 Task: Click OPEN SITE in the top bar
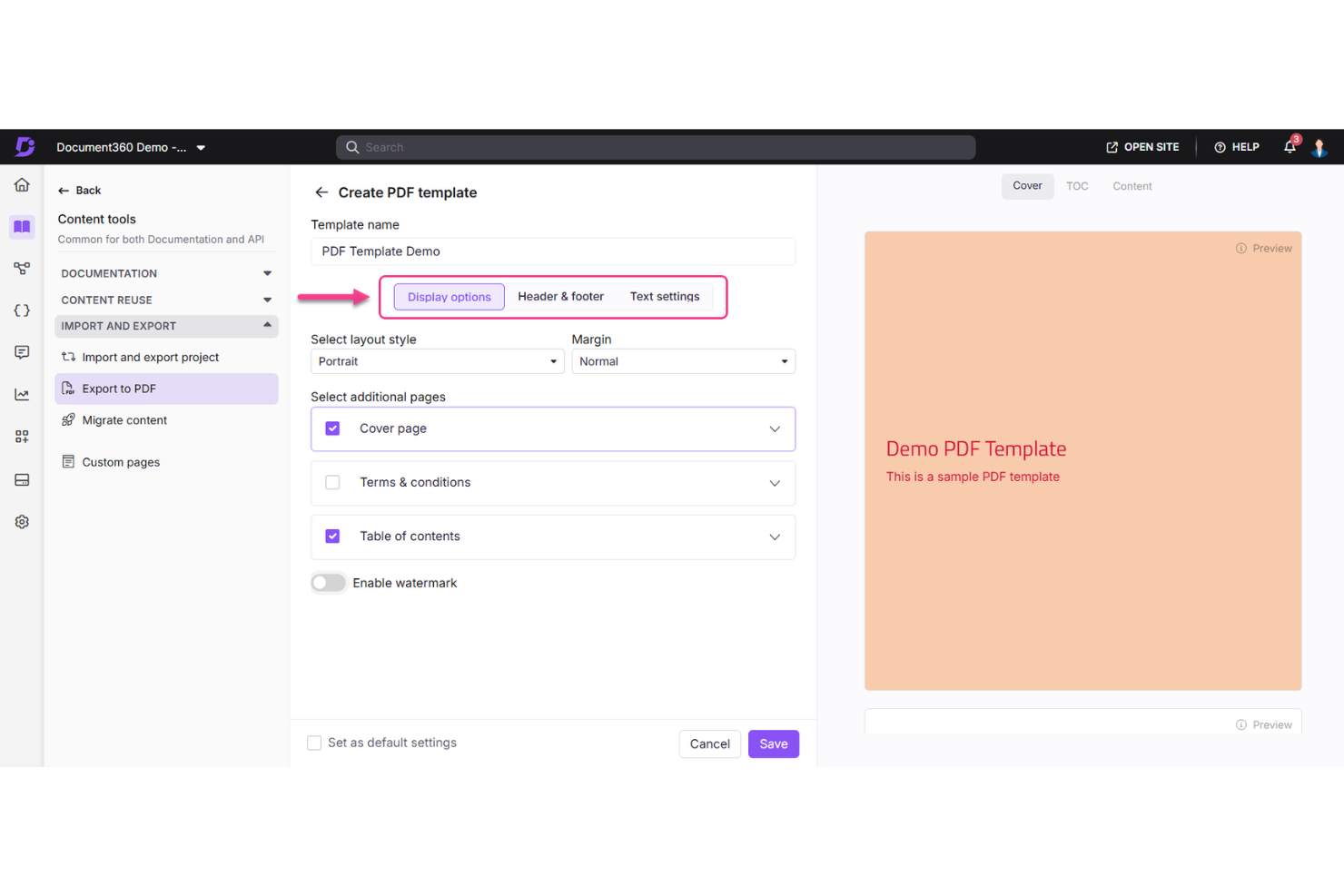coord(1142,146)
